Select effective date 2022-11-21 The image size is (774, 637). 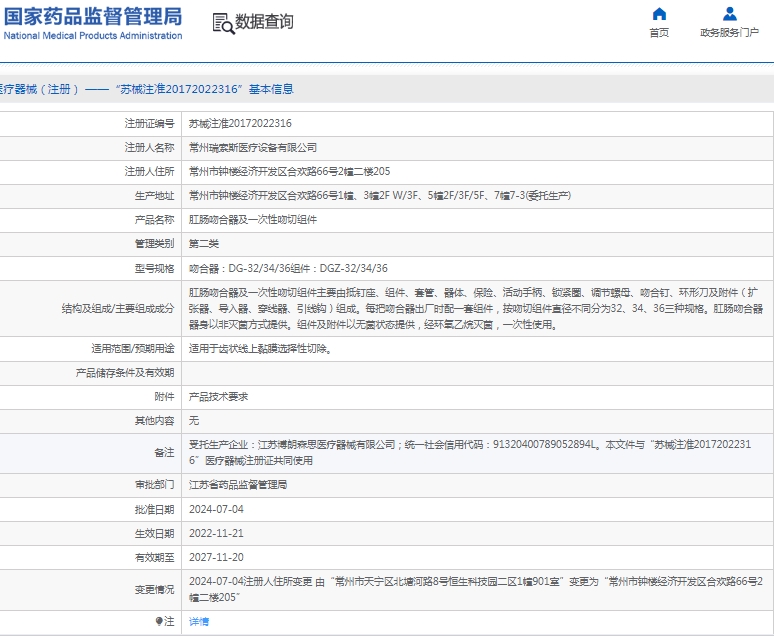click(x=216, y=533)
